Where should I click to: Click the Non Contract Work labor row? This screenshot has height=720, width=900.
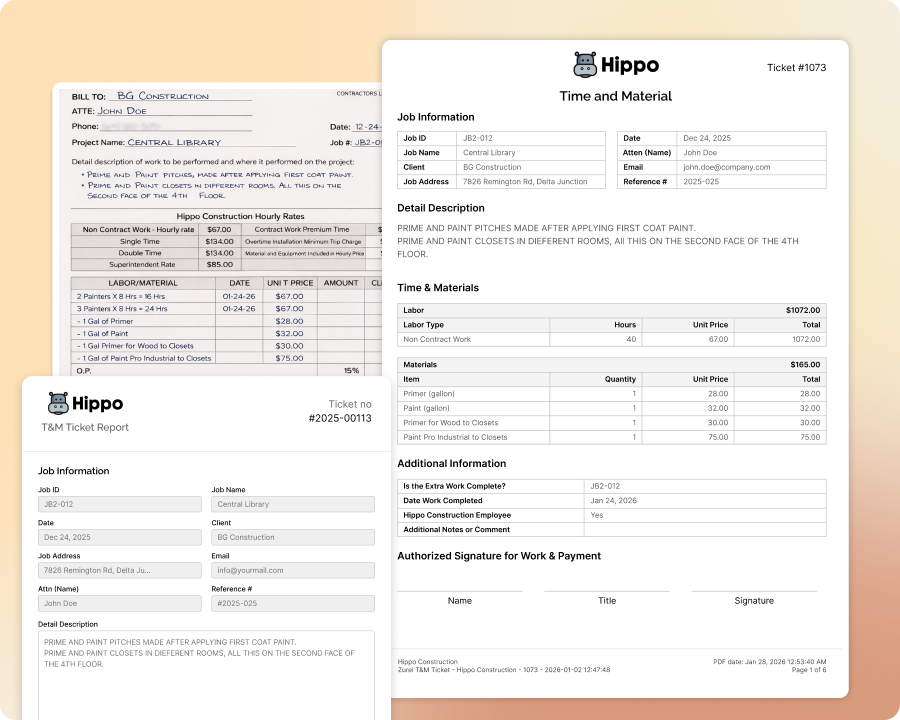(x=612, y=339)
